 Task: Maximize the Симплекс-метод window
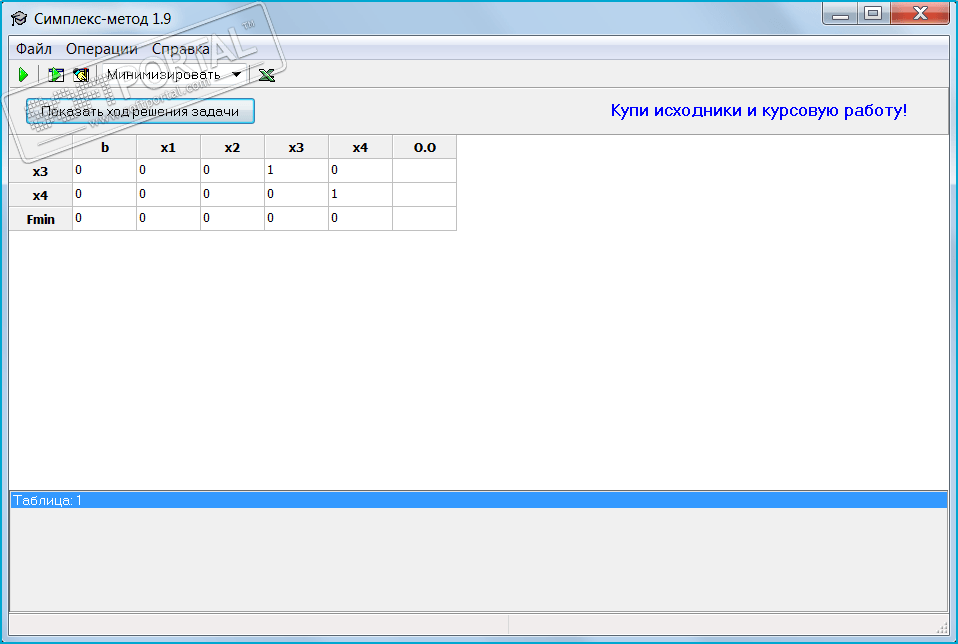(873, 13)
